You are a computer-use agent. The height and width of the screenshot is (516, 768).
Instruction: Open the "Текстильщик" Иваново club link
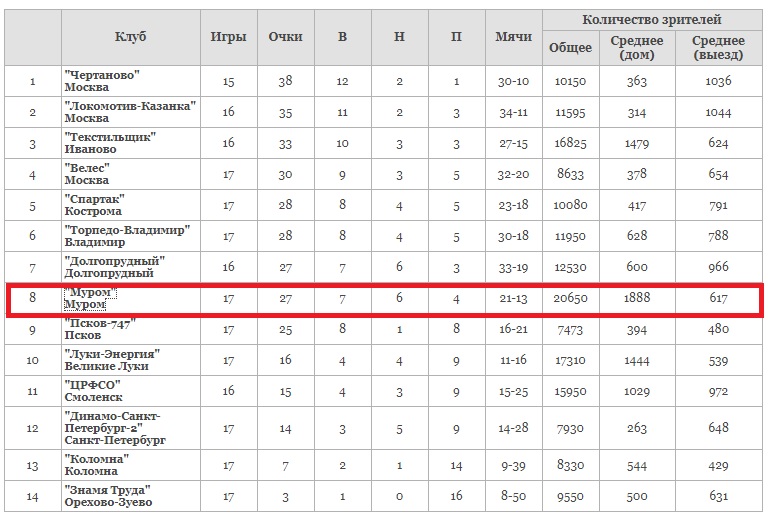pos(110,143)
